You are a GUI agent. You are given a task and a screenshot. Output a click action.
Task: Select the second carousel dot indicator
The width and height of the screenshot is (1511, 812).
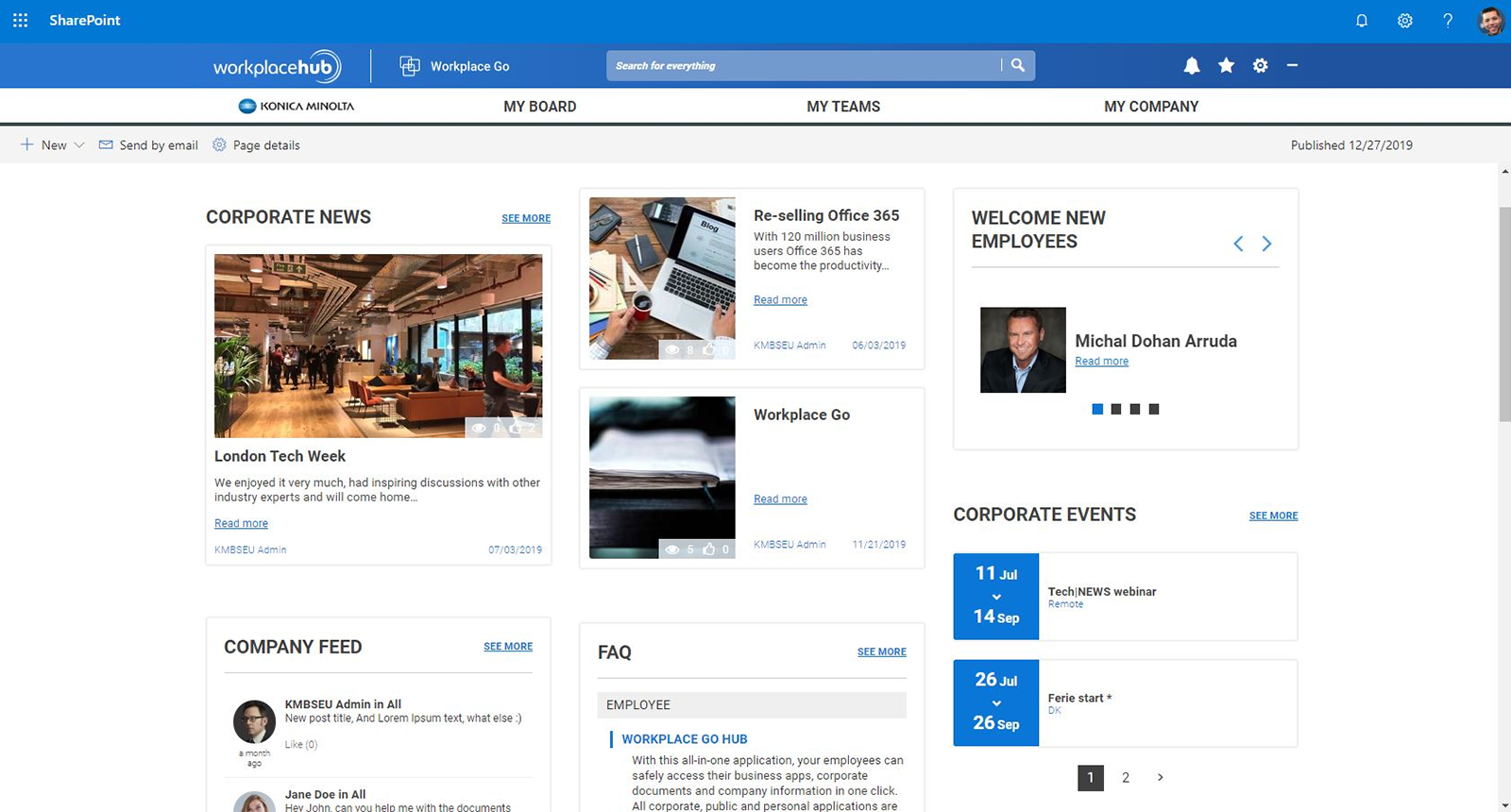click(1116, 409)
